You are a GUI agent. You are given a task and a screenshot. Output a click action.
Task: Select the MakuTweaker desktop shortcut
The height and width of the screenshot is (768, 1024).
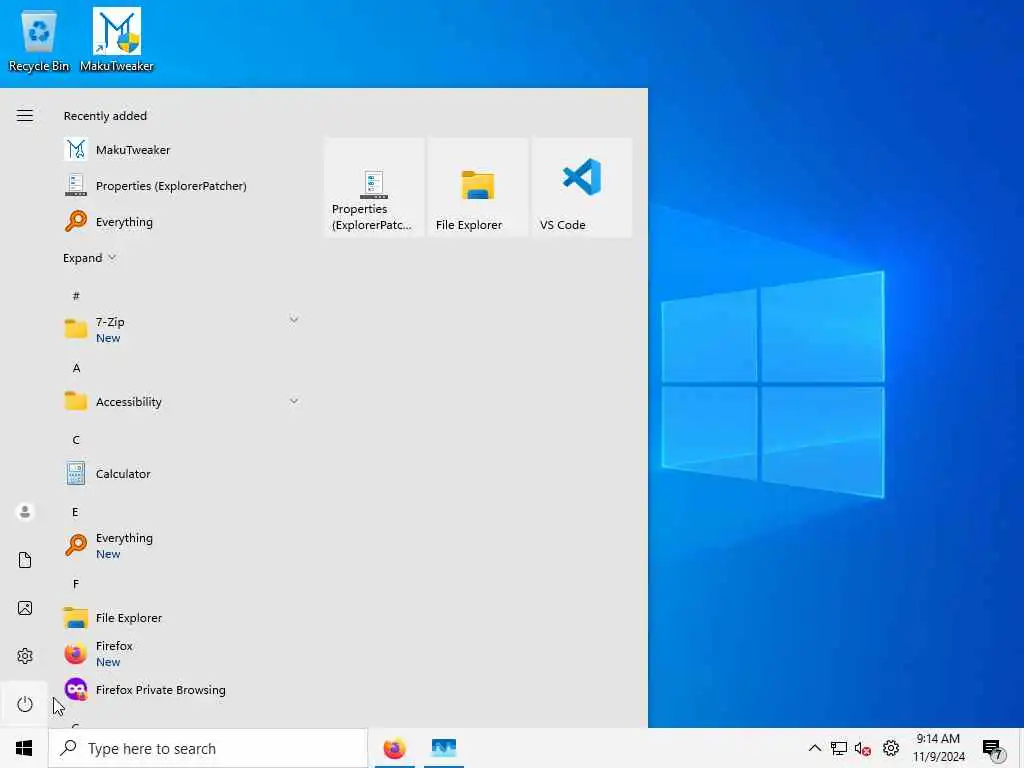pos(117,40)
